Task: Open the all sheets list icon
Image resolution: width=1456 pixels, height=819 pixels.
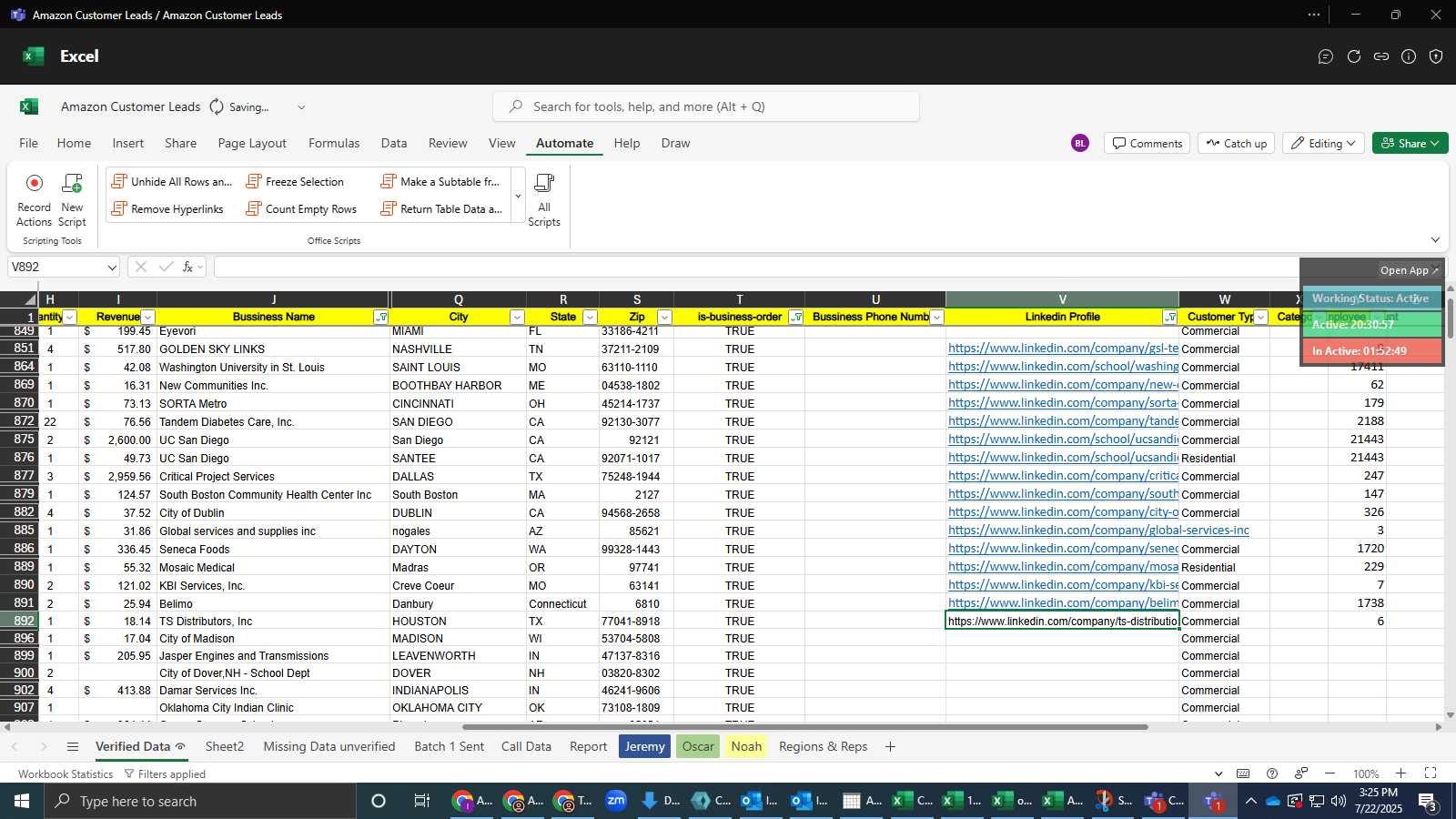Action: (73, 747)
